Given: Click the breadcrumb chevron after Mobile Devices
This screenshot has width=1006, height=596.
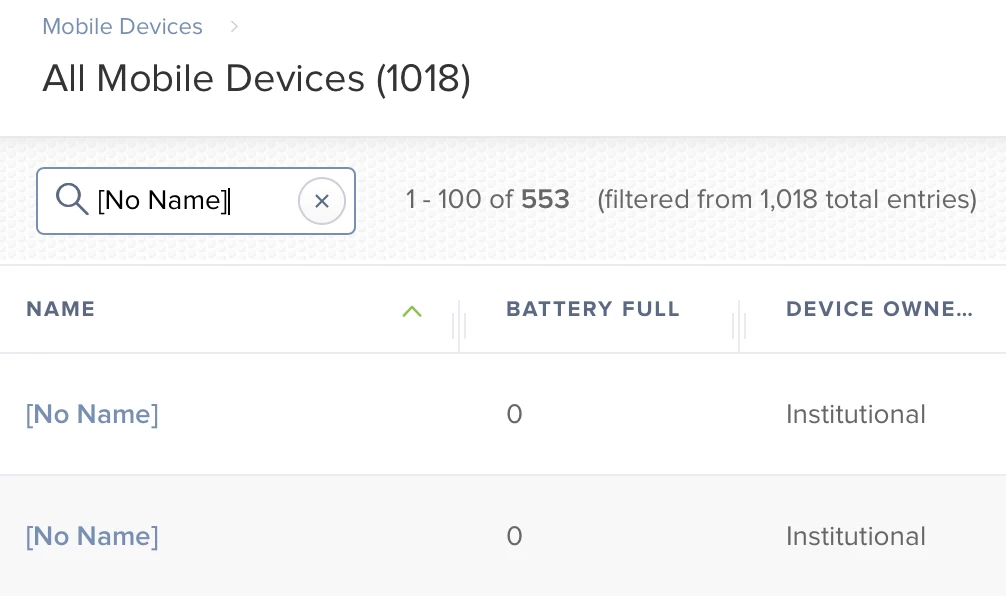Looking at the screenshot, I should pyautogui.click(x=234, y=26).
